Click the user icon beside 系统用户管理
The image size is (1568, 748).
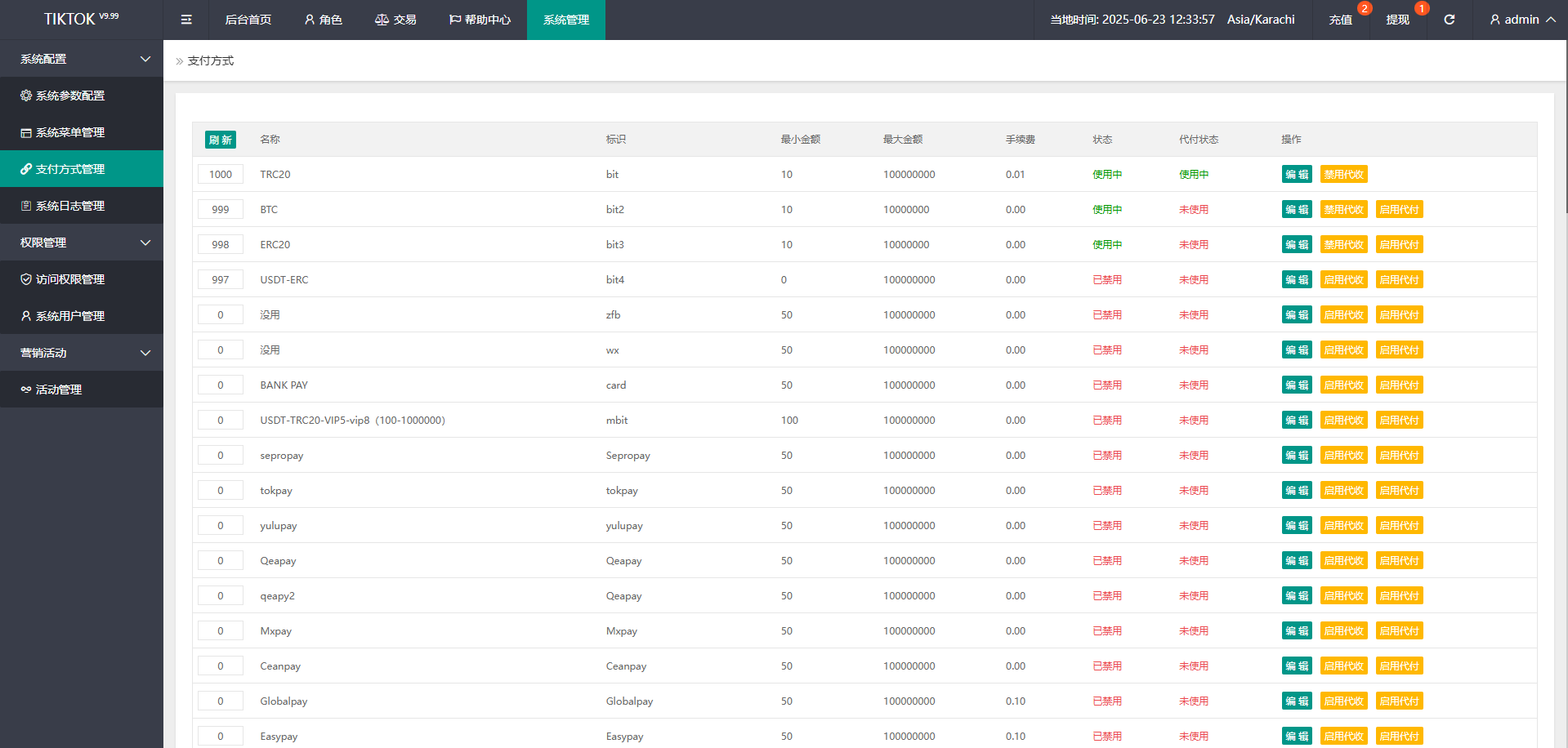(x=26, y=316)
